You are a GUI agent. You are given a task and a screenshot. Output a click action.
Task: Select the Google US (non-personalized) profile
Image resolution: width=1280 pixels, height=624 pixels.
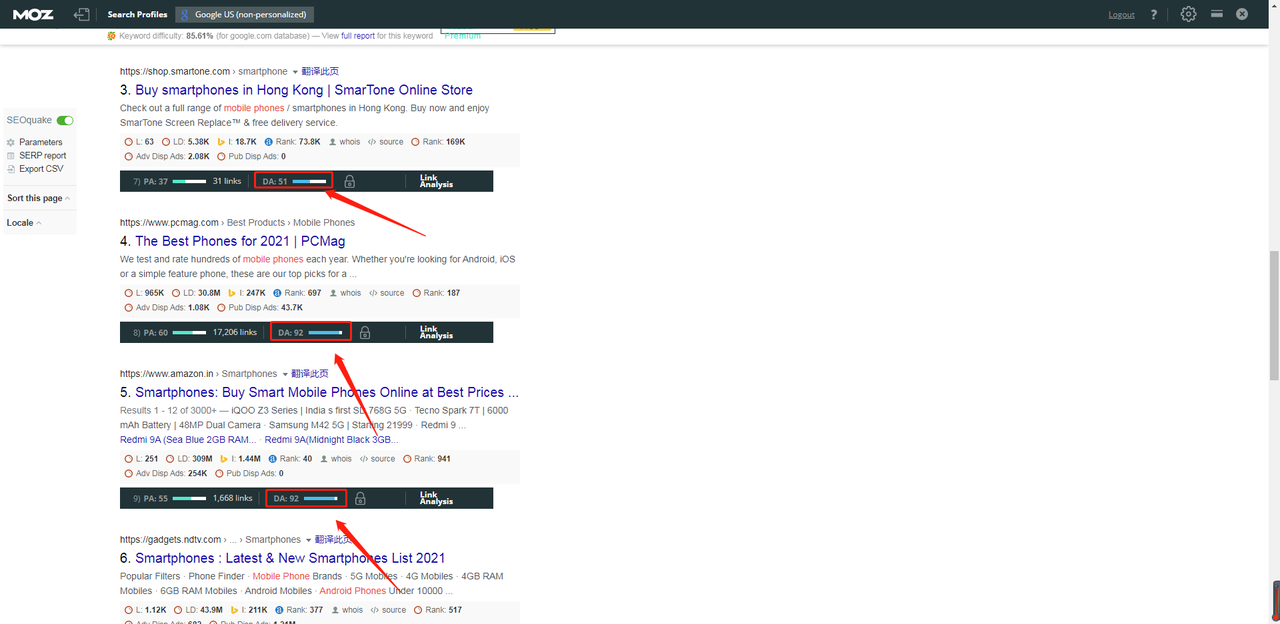point(245,14)
